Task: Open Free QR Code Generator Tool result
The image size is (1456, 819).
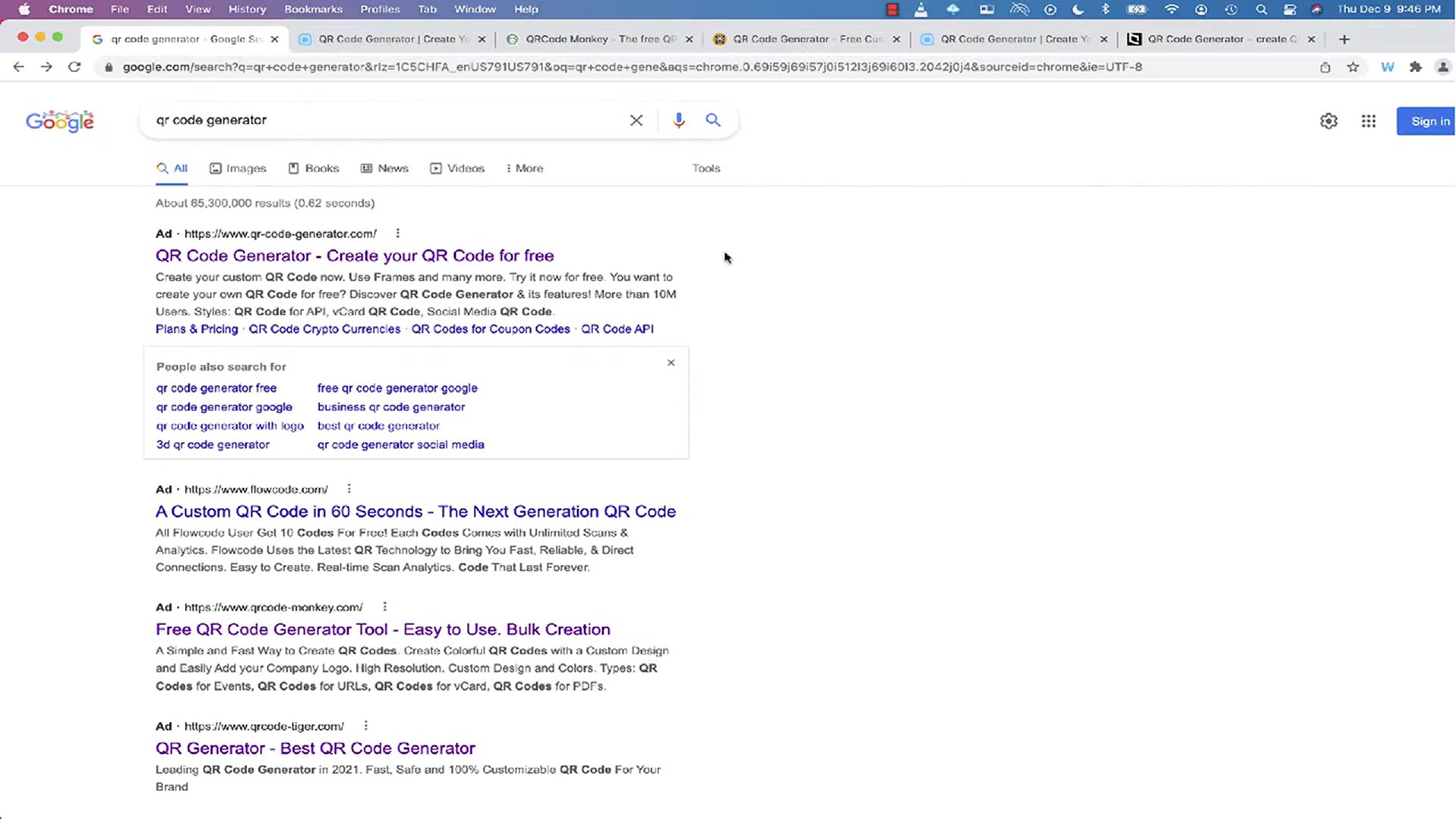Action: tap(383, 629)
